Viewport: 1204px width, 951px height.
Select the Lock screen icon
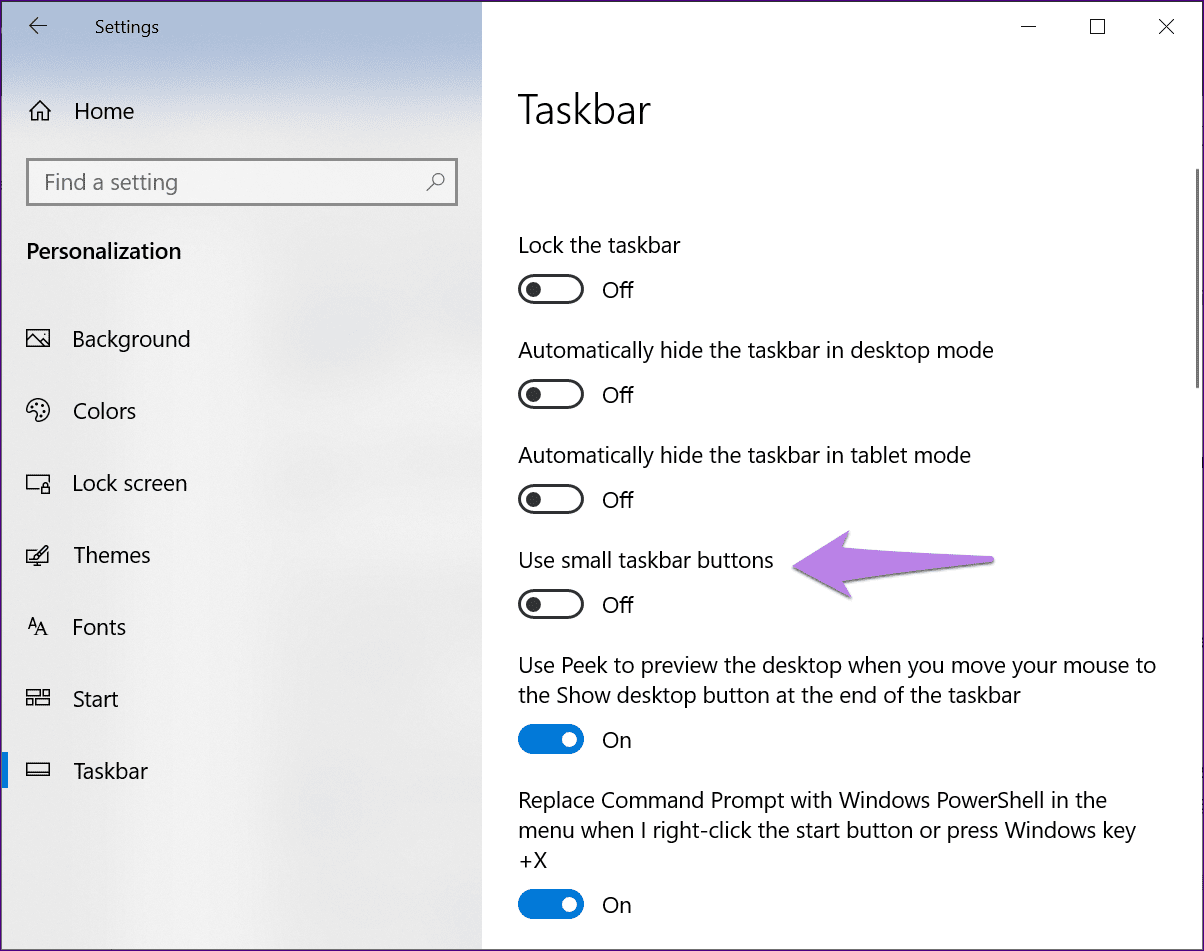[x=38, y=483]
